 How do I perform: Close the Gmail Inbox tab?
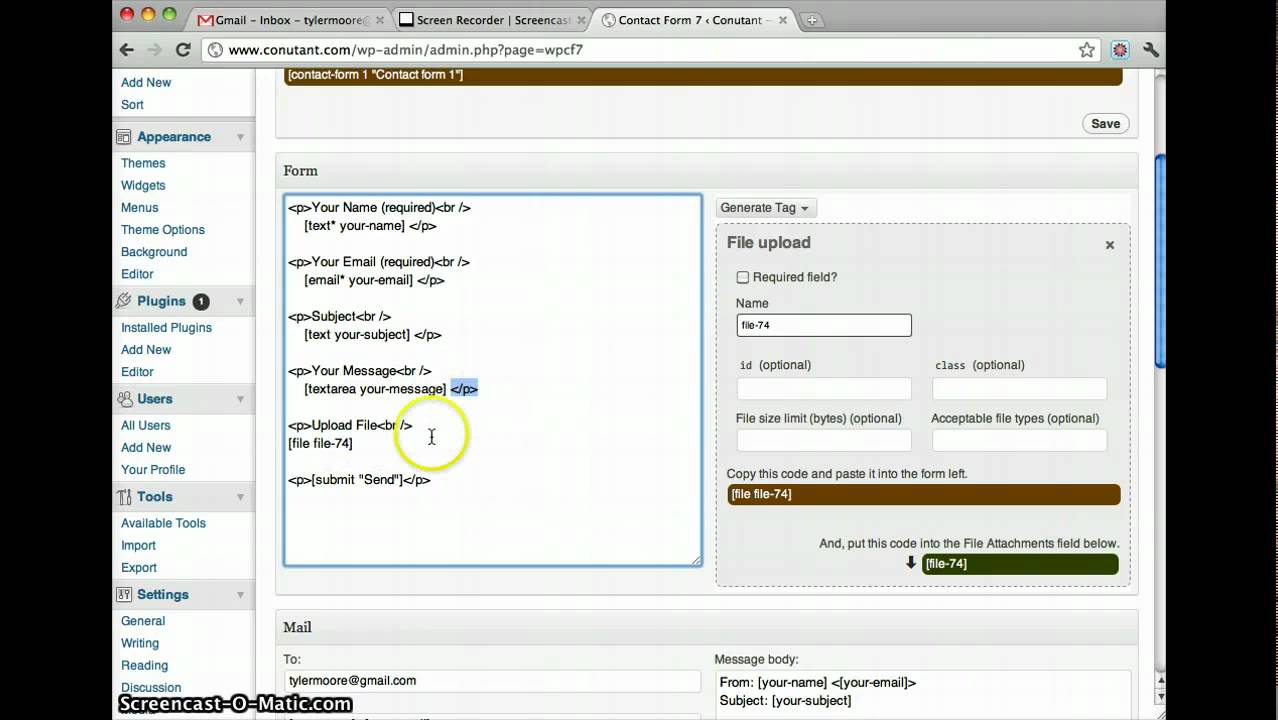[380, 20]
